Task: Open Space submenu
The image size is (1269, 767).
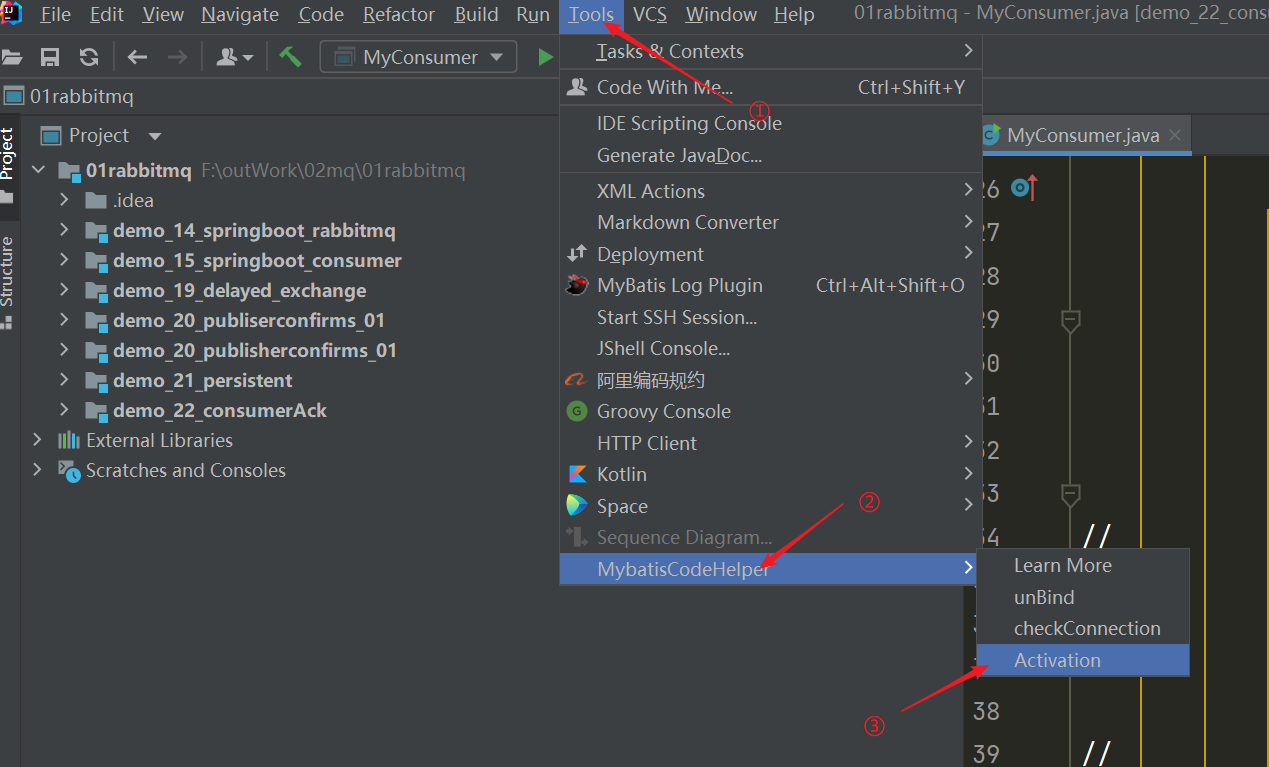Action: tap(771, 506)
